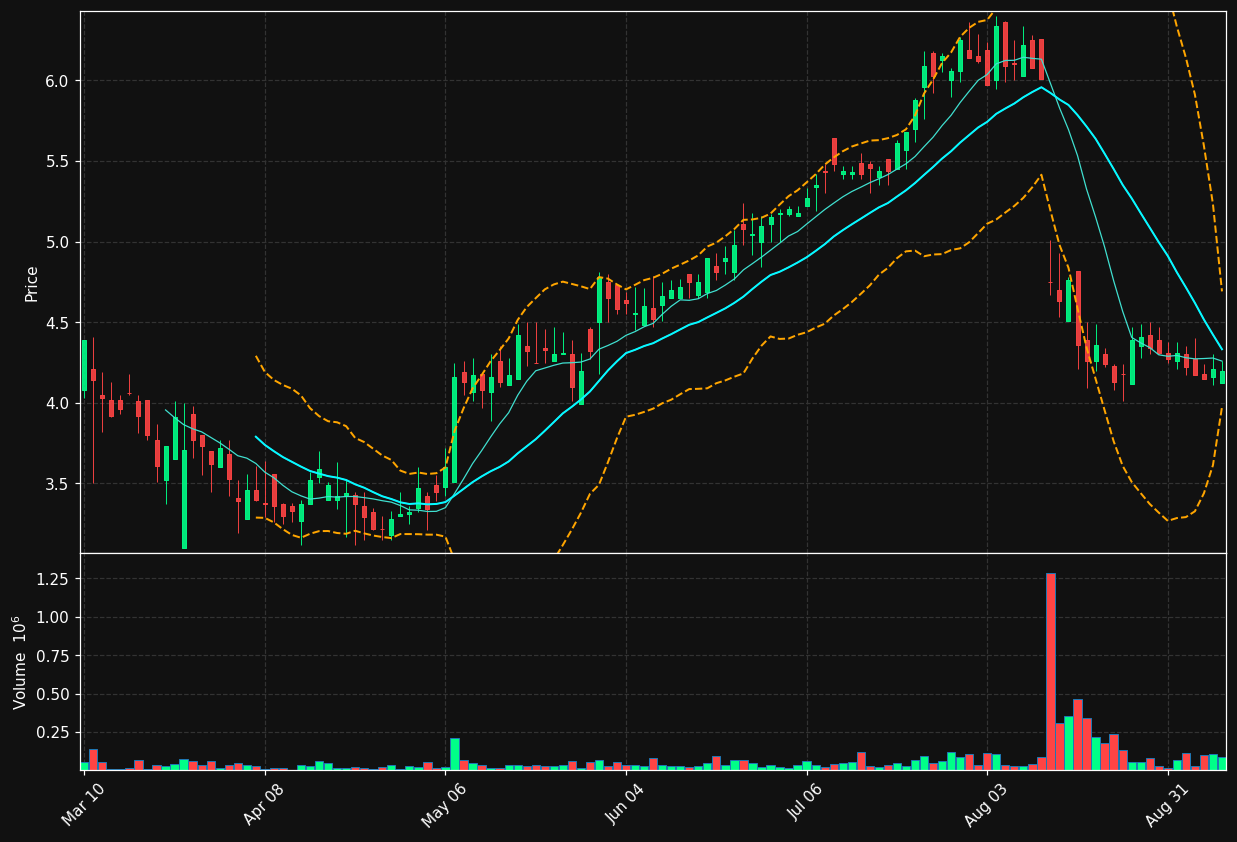This screenshot has width=1237, height=842.
Task: Click the 6.0 price tick label
Action: point(59,81)
